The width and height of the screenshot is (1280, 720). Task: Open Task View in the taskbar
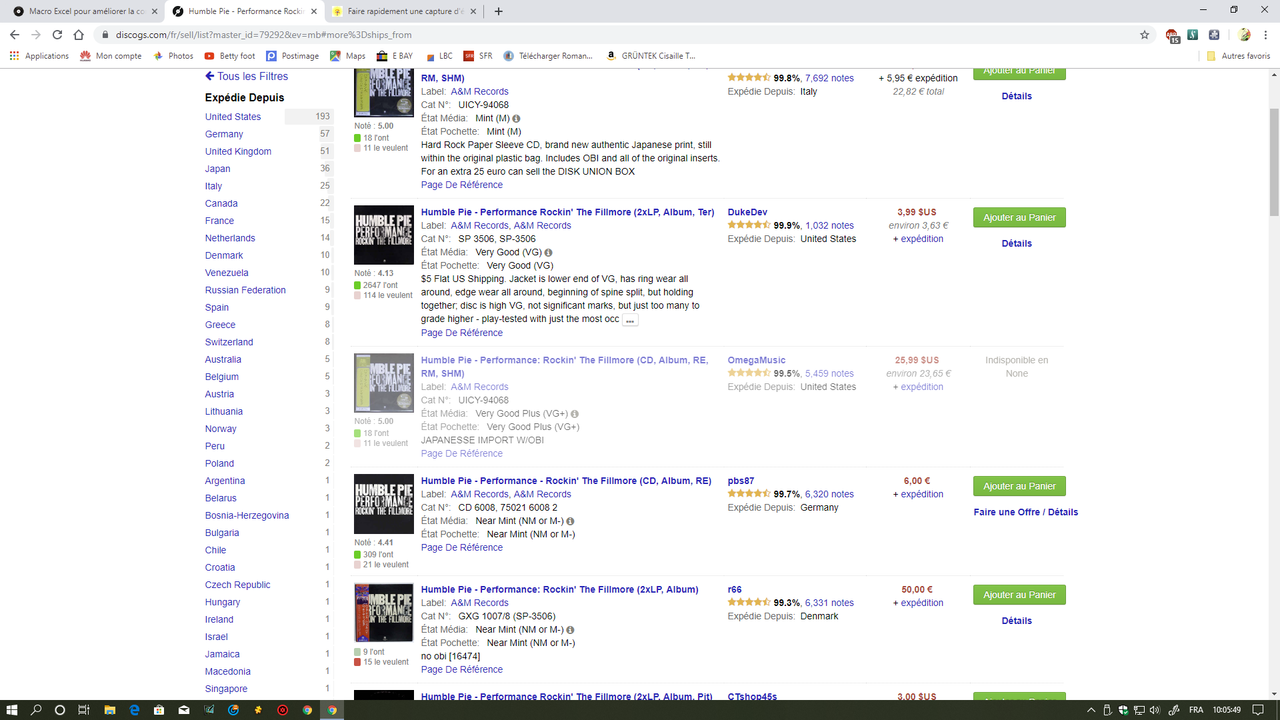click(84, 709)
